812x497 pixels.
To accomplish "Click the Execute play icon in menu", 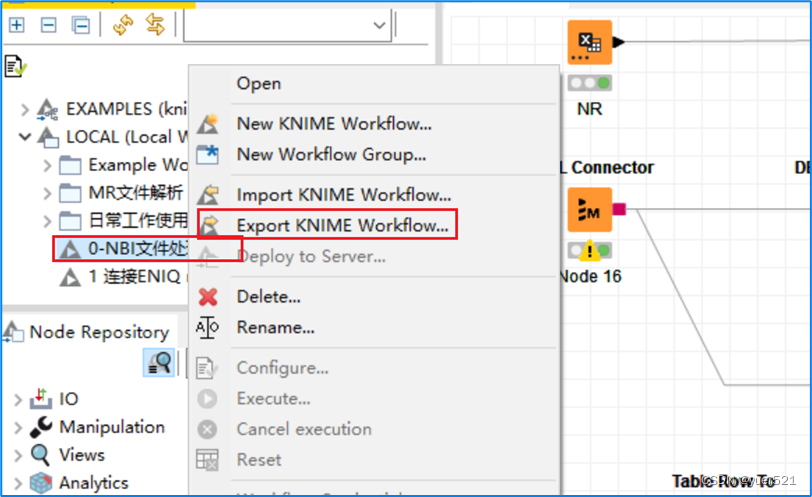I will [x=207, y=399].
